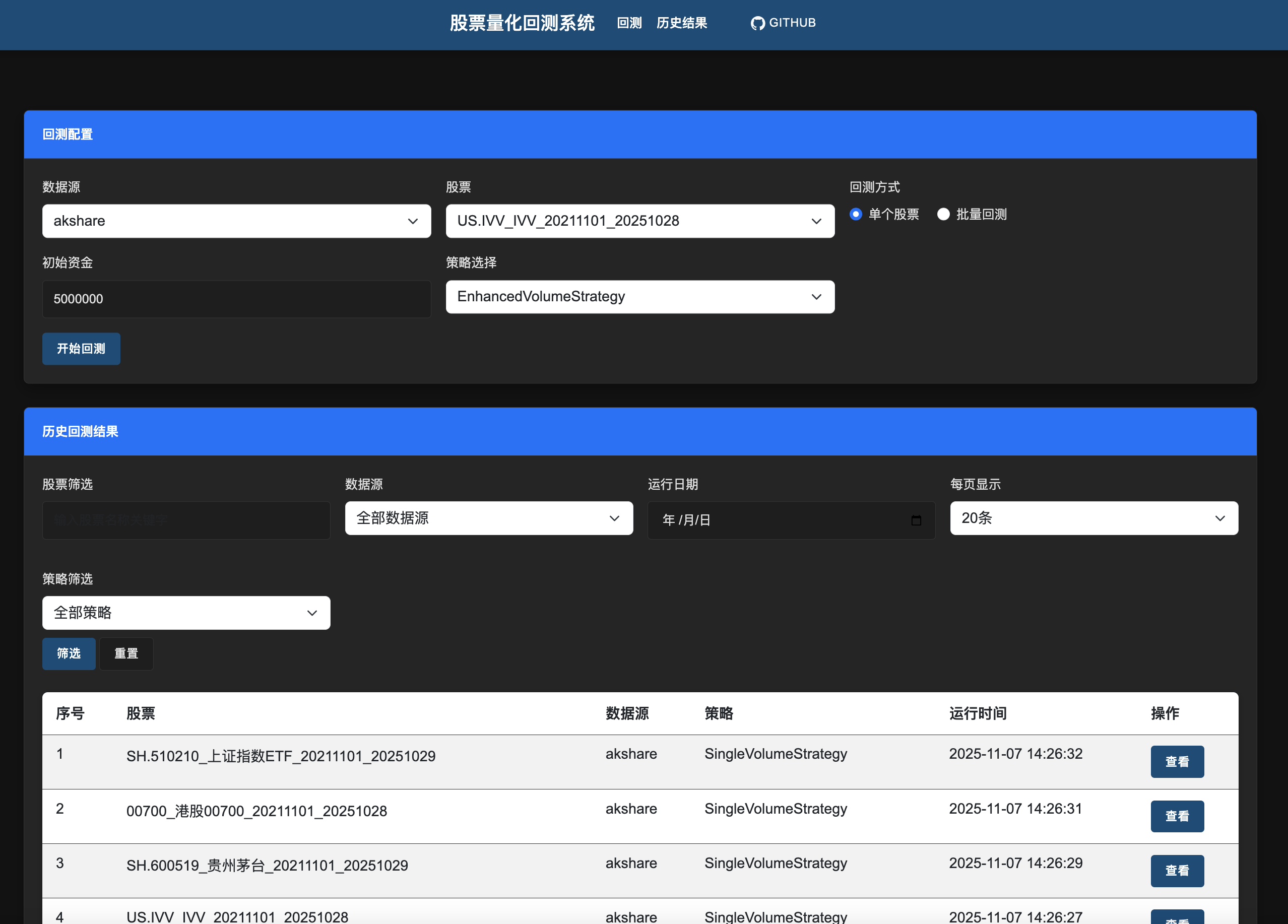This screenshot has width=1288, height=924.
Task: Open the akshare 数据源 dropdown
Action: tap(236, 221)
